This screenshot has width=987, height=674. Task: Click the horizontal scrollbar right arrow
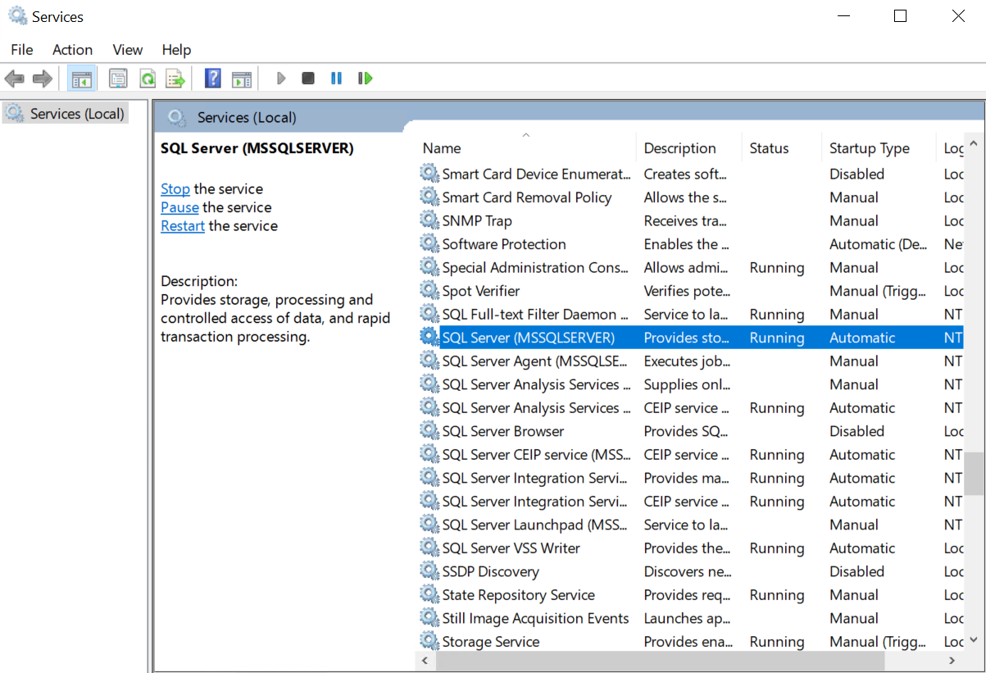coord(952,660)
